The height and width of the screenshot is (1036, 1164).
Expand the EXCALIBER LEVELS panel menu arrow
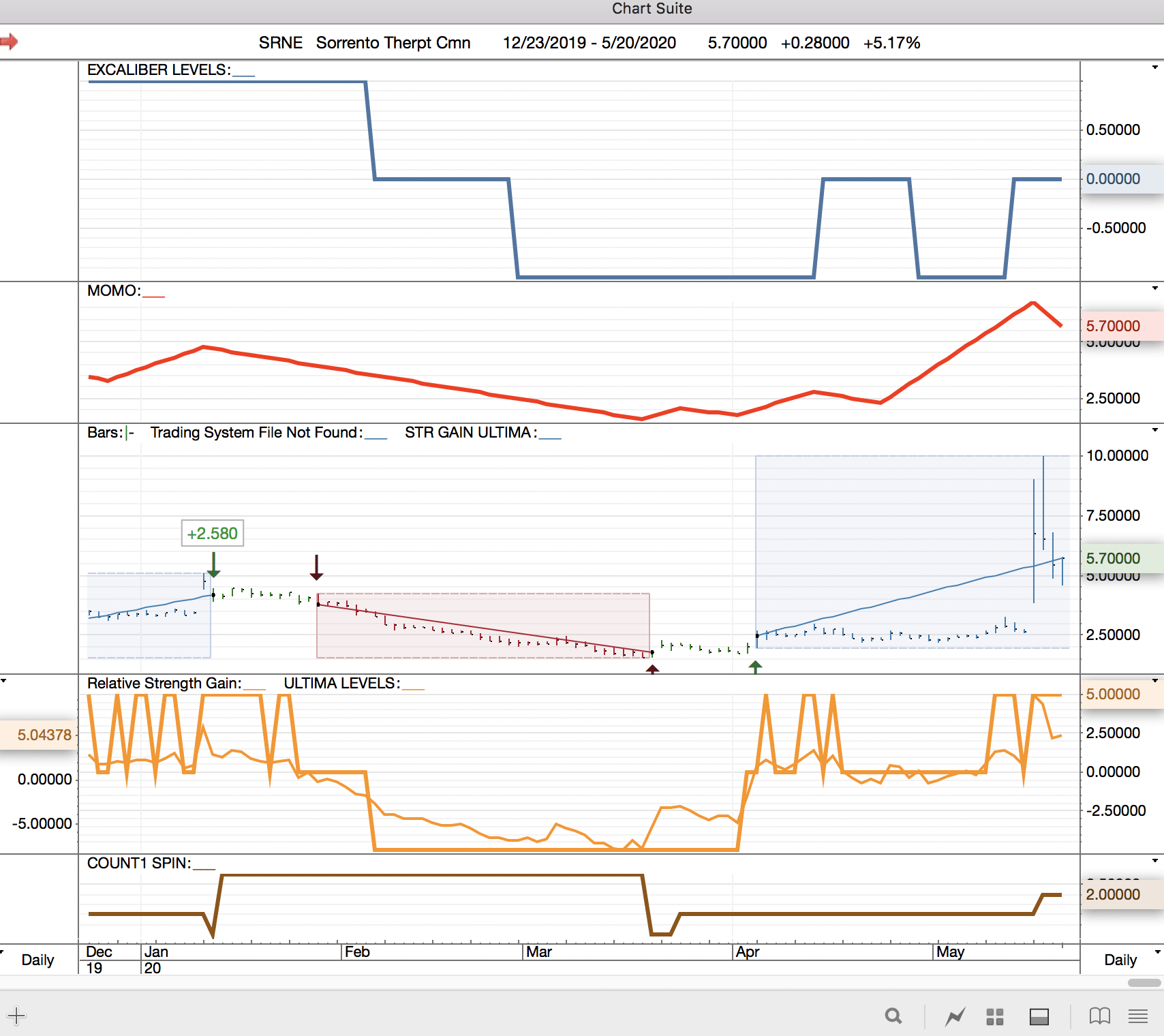point(1154,67)
